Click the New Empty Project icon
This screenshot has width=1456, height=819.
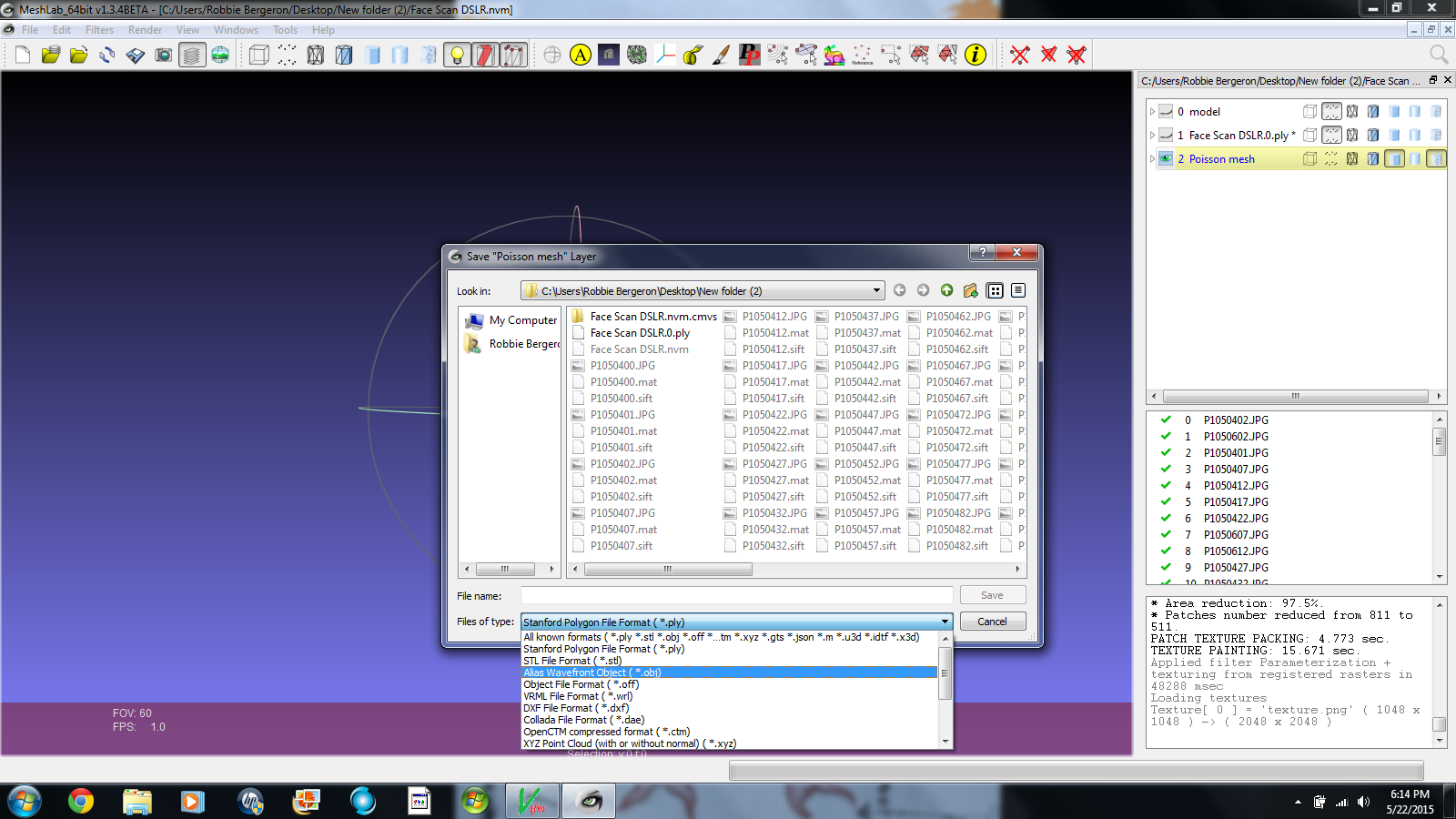23,56
